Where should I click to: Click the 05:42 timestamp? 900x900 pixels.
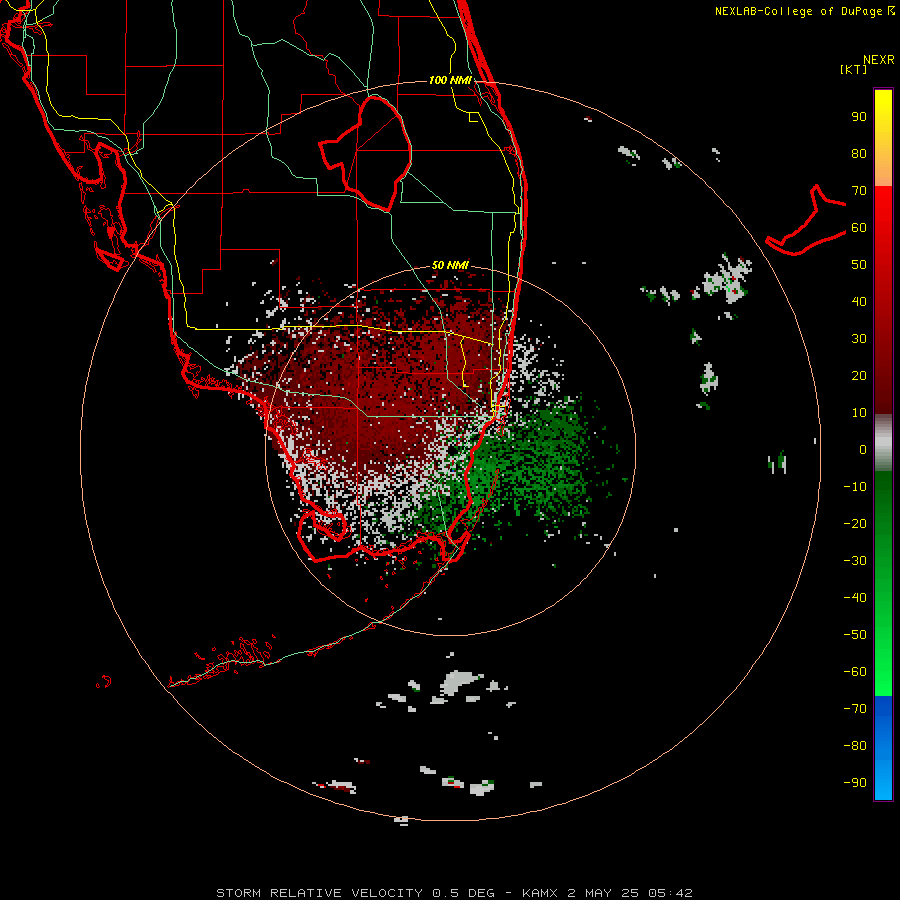tap(670, 893)
